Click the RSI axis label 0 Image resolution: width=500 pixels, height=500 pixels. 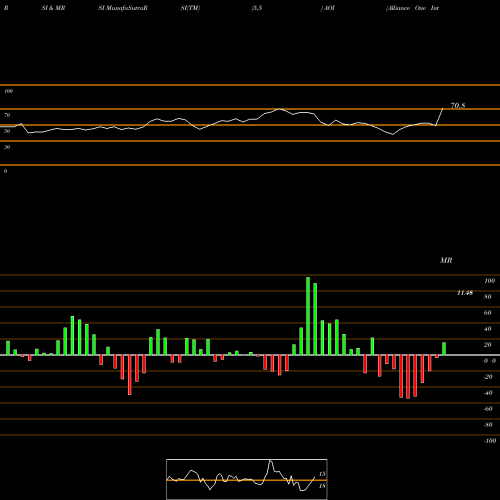pyautogui.click(x=5, y=171)
